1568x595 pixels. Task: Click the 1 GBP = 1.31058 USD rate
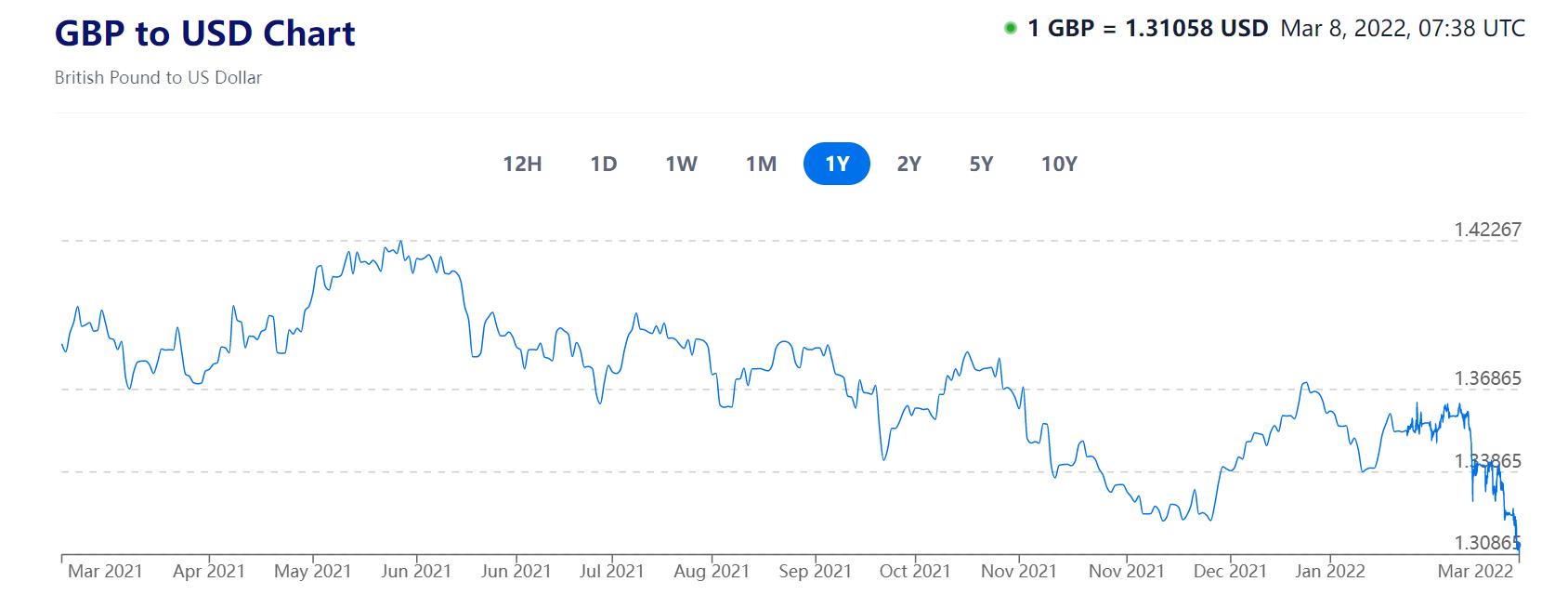point(1147,29)
